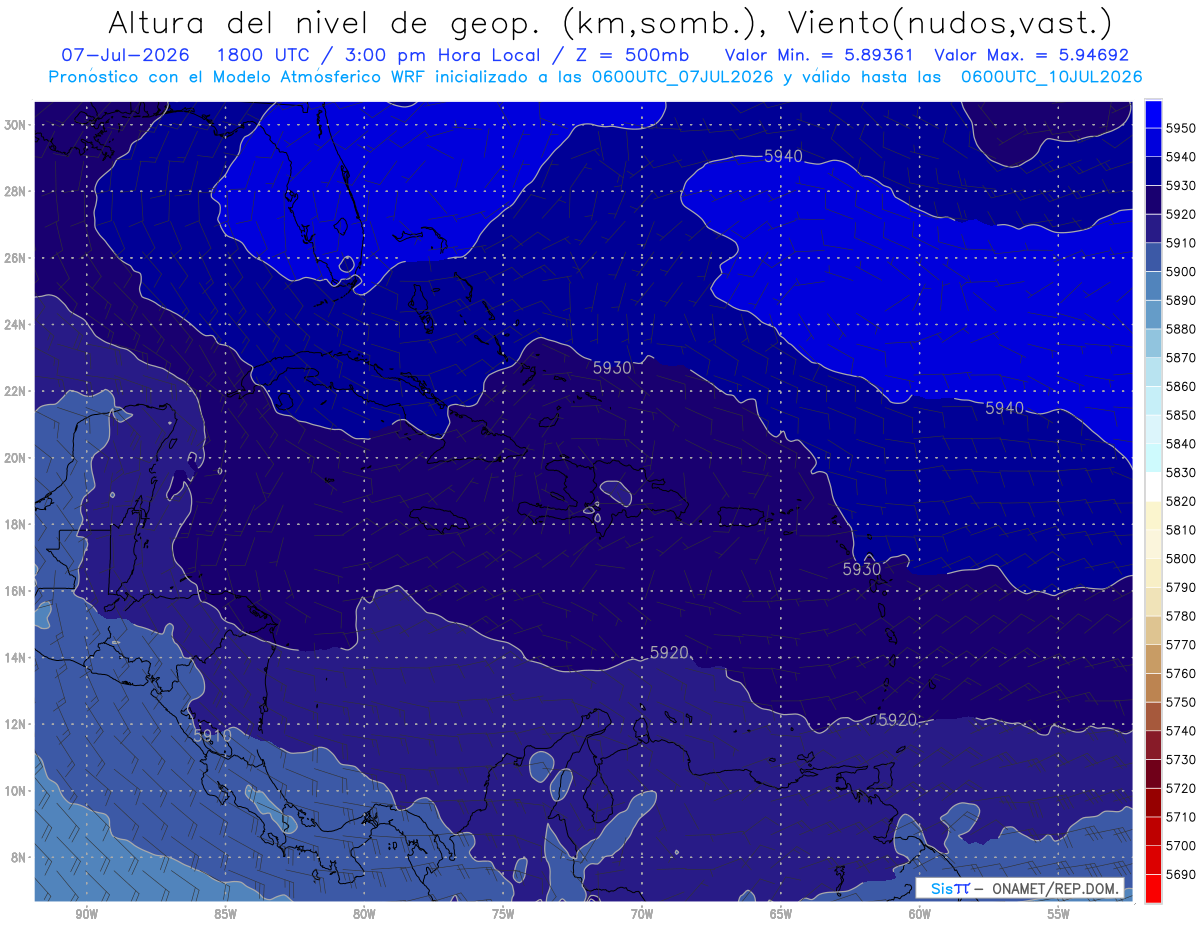Click the colorbar label 5830

pyautogui.click(x=1181, y=472)
